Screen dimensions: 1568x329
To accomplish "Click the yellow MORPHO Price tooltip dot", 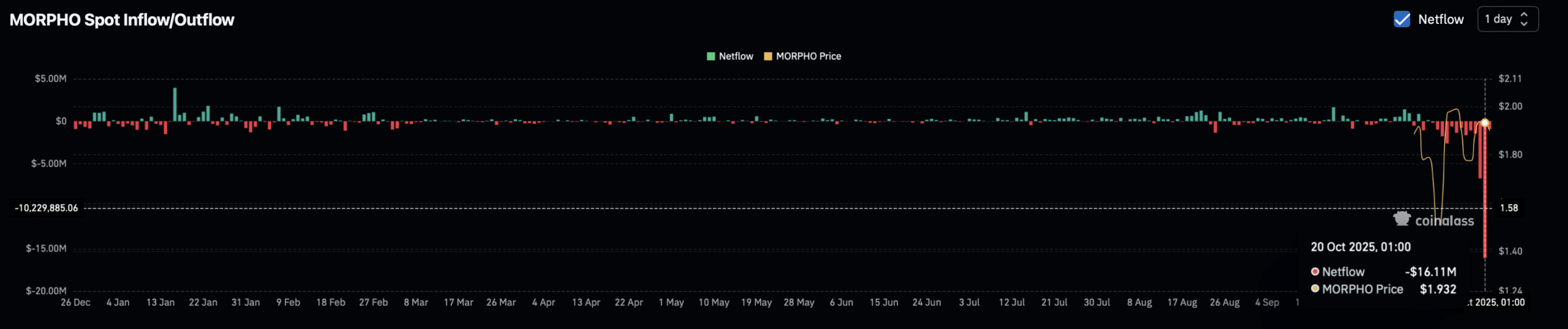I will [1315, 289].
